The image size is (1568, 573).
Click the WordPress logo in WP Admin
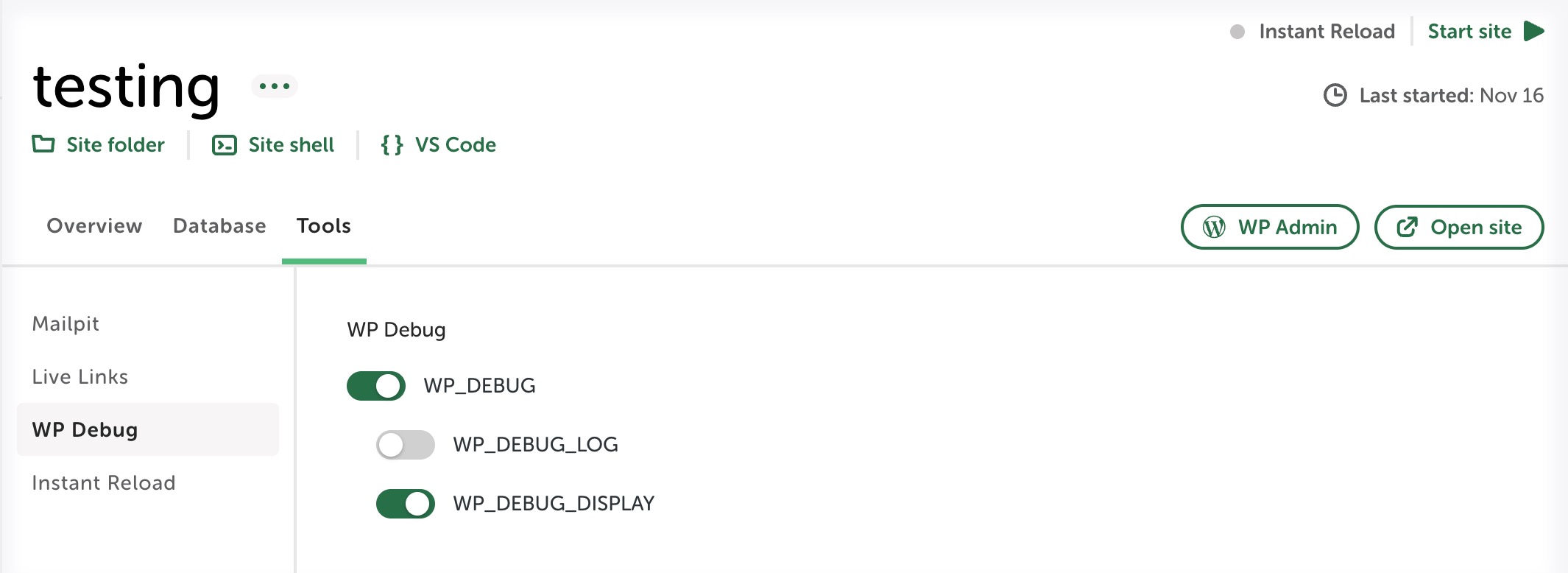click(1214, 227)
